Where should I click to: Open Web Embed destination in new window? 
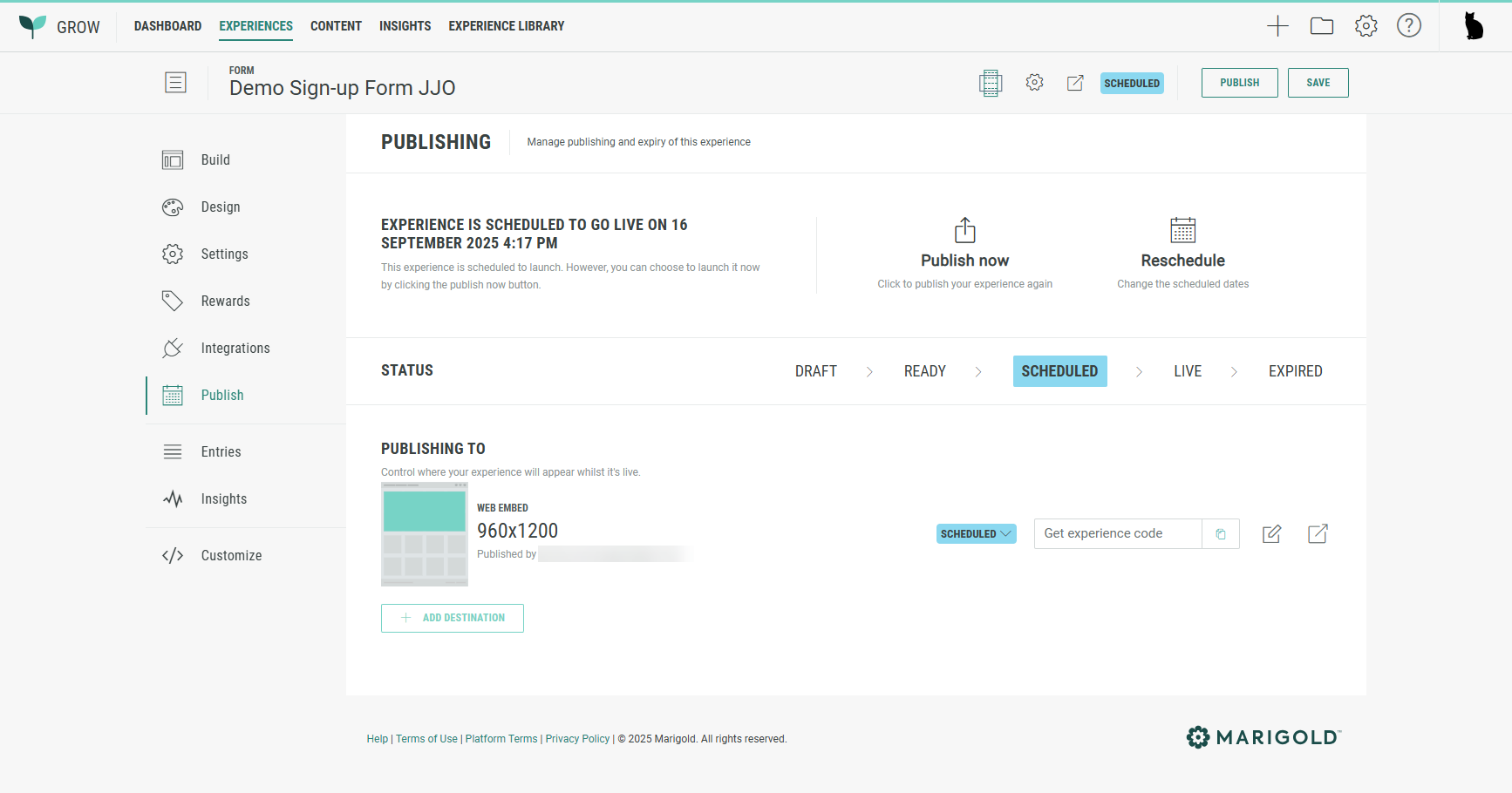(x=1318, y=534)
